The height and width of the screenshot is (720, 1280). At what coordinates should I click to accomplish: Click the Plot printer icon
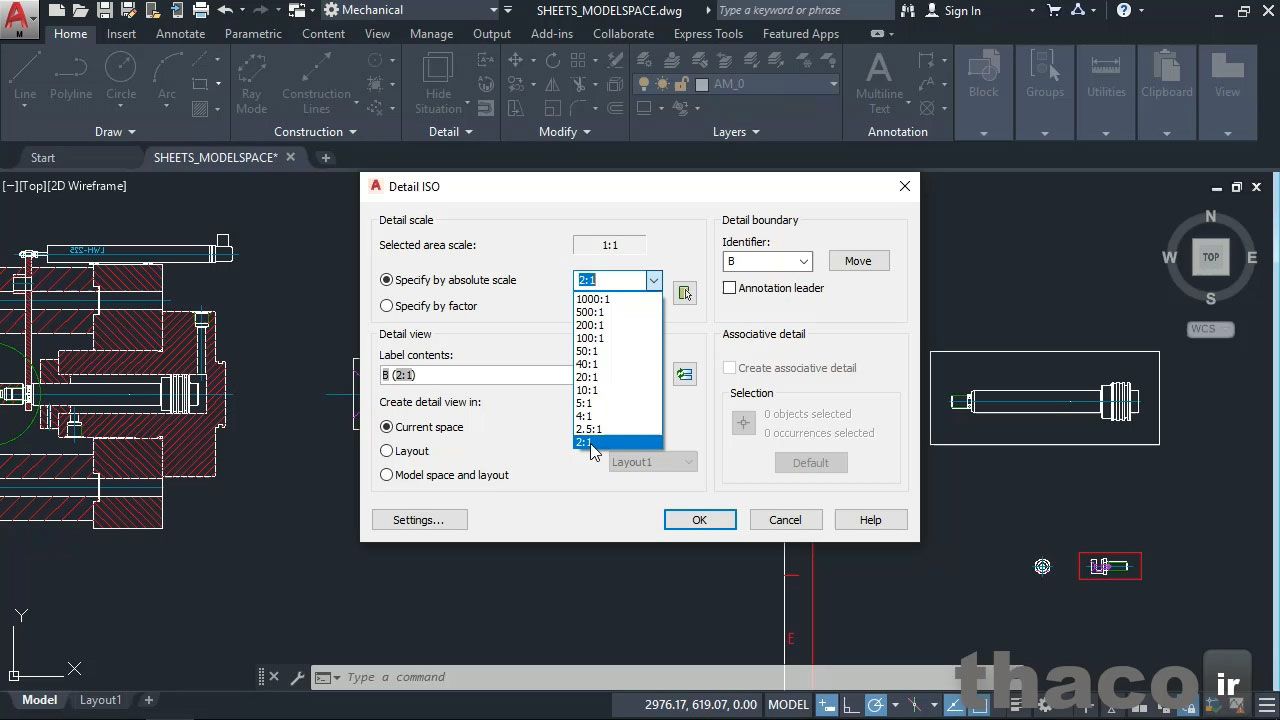tap(201, 10)
